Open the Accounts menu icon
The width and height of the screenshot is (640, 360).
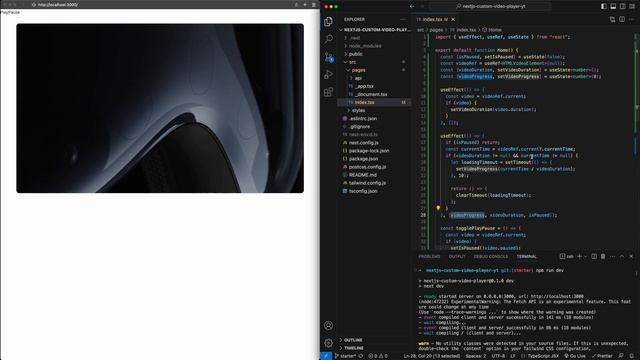[x=328, y=325]
